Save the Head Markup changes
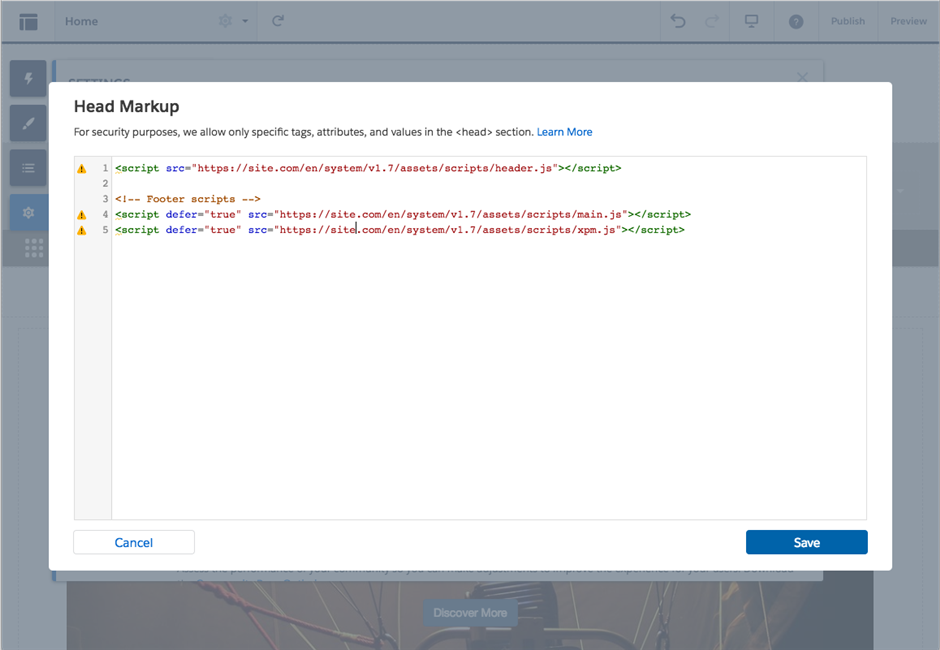The width and height of the screenshot is (940, 650). point(806,542)
